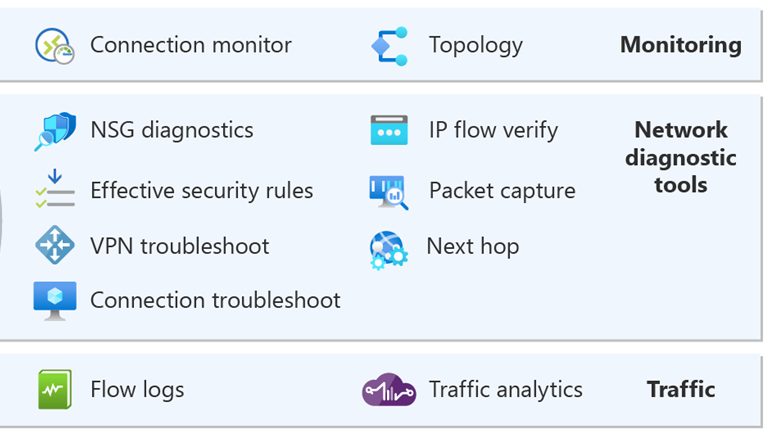Click the green Flow logs icon
772x434 pixels.
(54, 389)
